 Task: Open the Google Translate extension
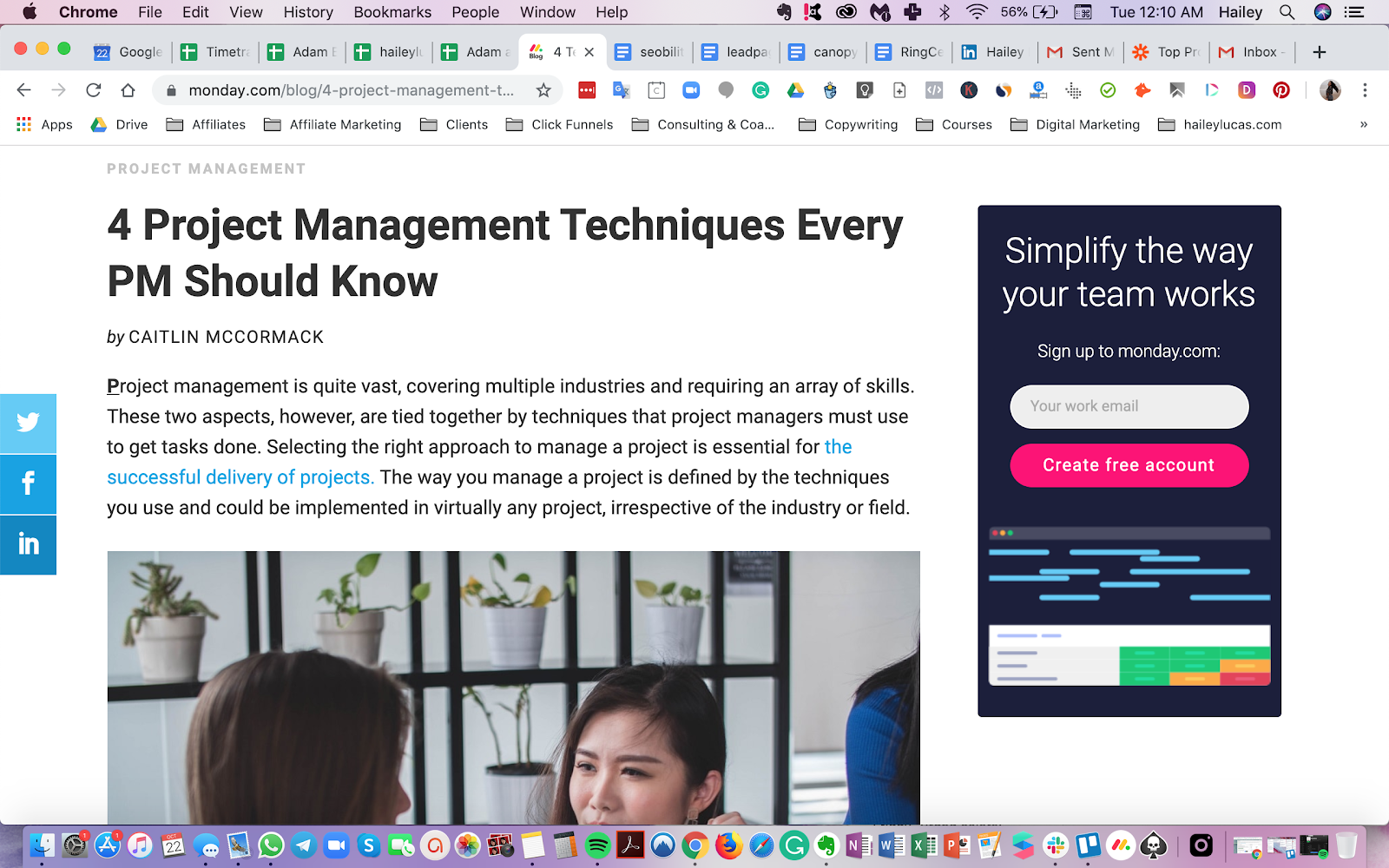622,90
